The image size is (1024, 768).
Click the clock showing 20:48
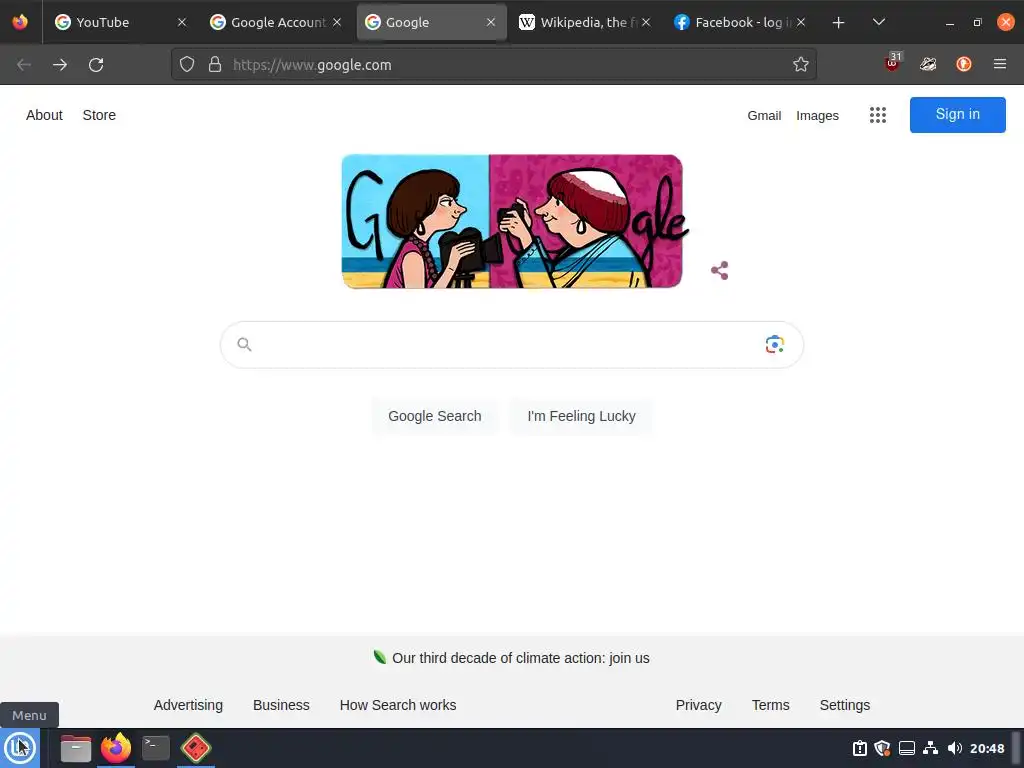987,748
